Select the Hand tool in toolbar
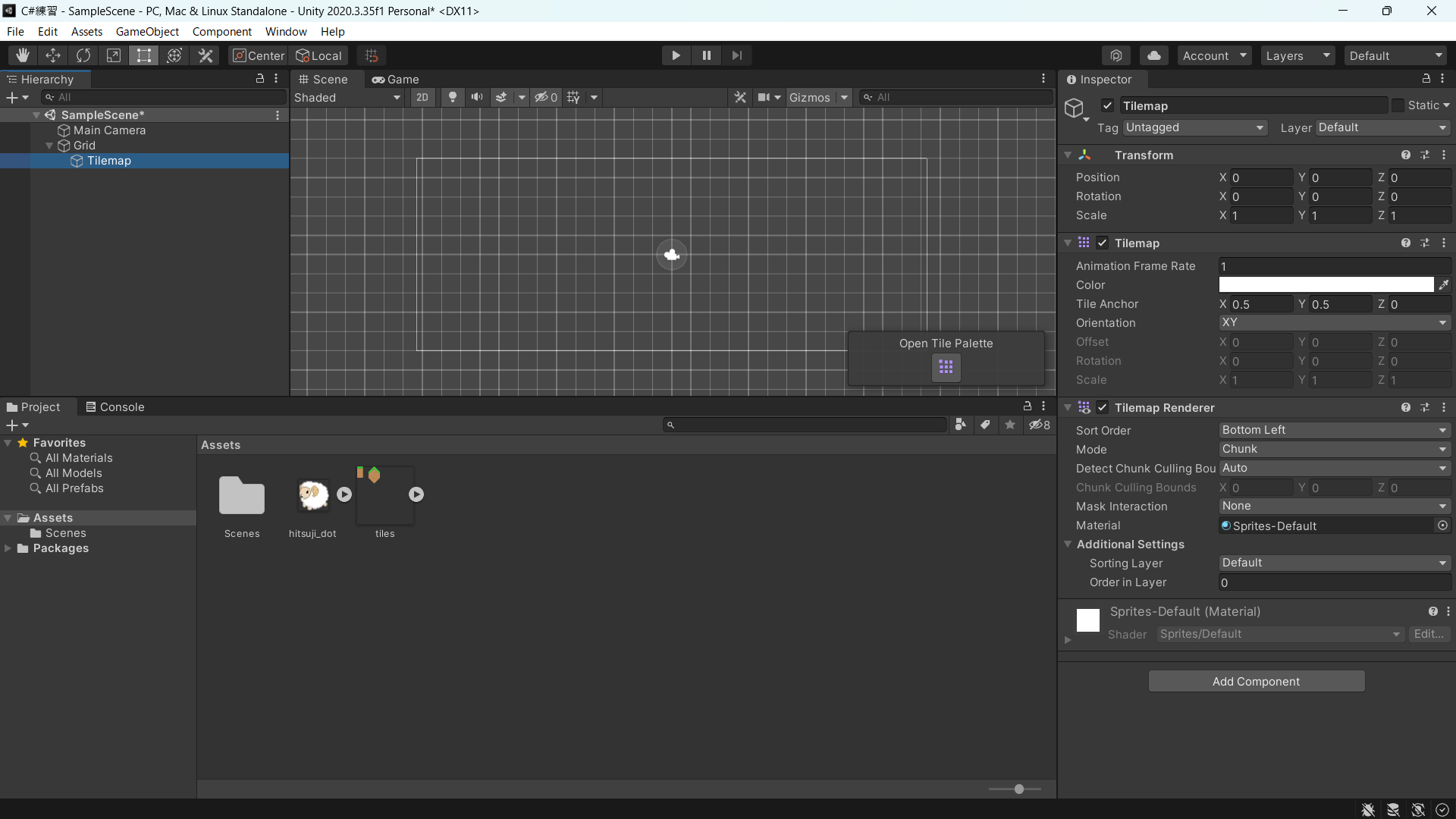1456x819 pixels. point(22,55)
